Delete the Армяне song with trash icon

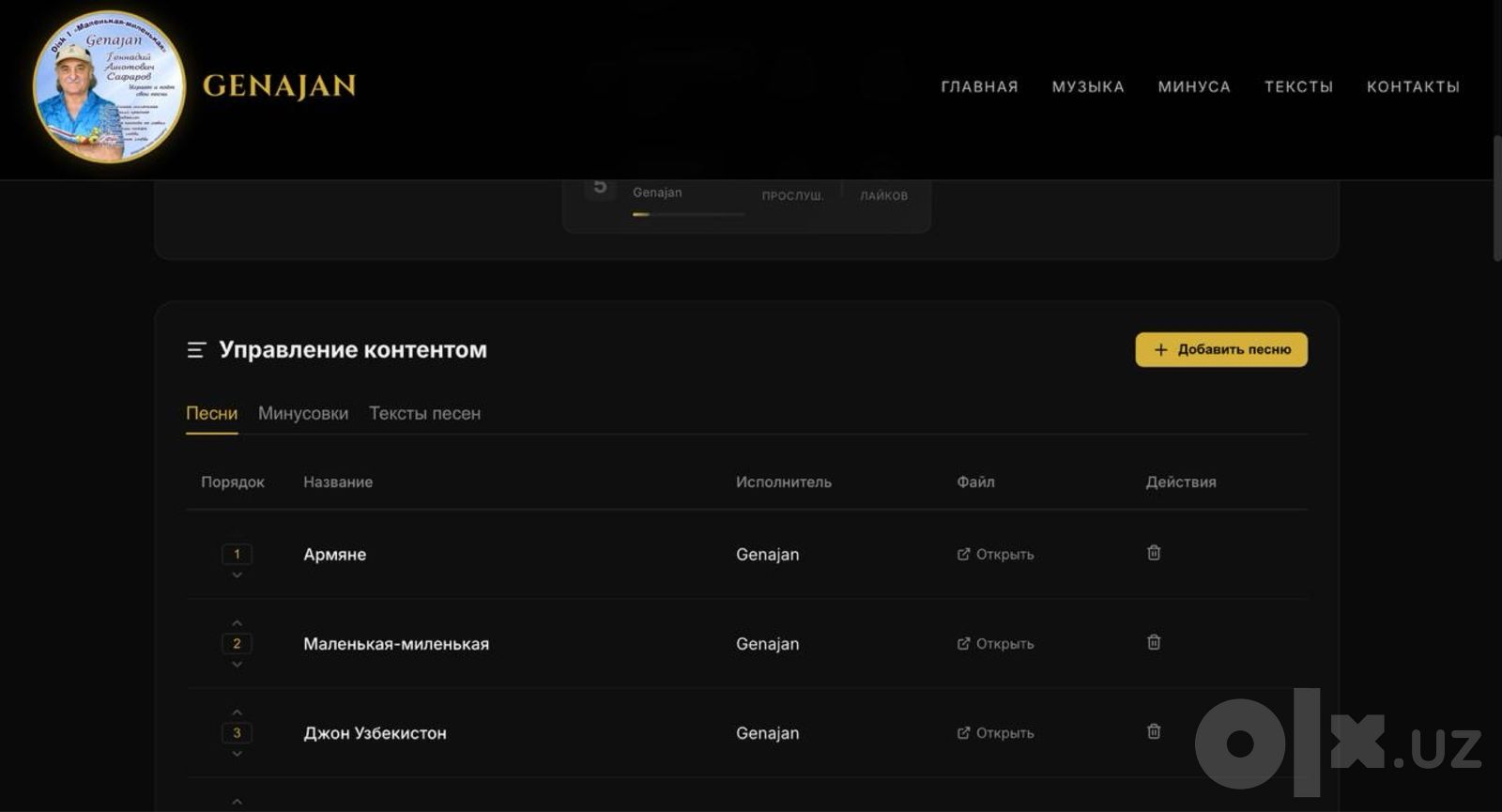tap(1154, 553)
